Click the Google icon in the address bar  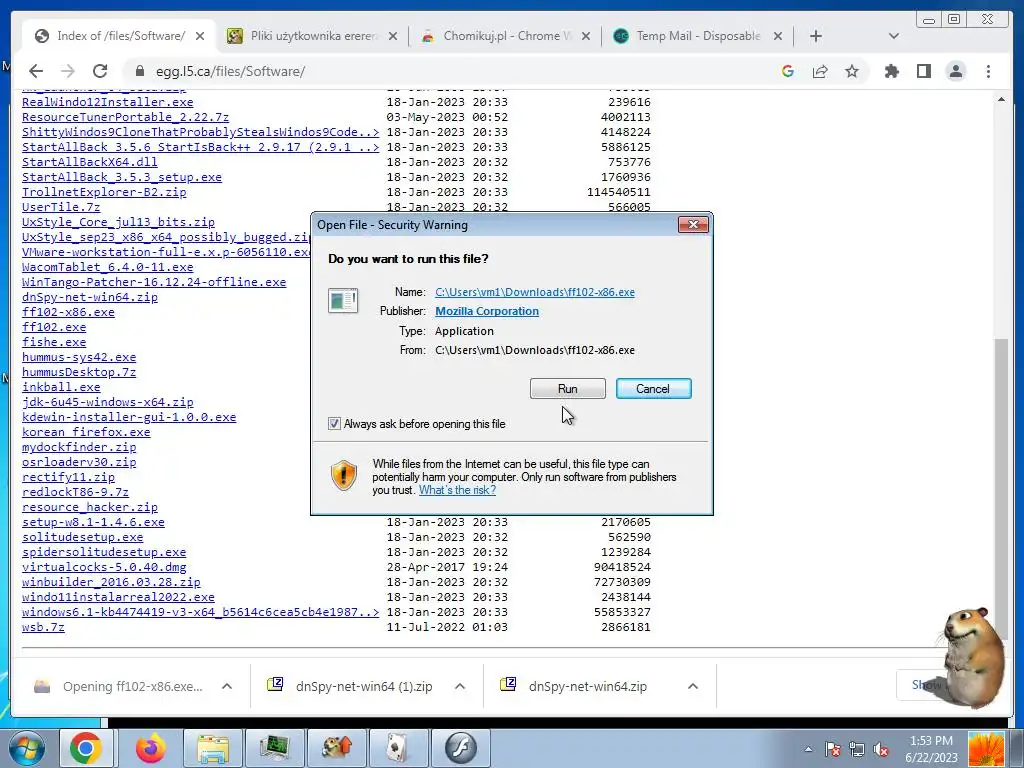(x=788, y=71)
